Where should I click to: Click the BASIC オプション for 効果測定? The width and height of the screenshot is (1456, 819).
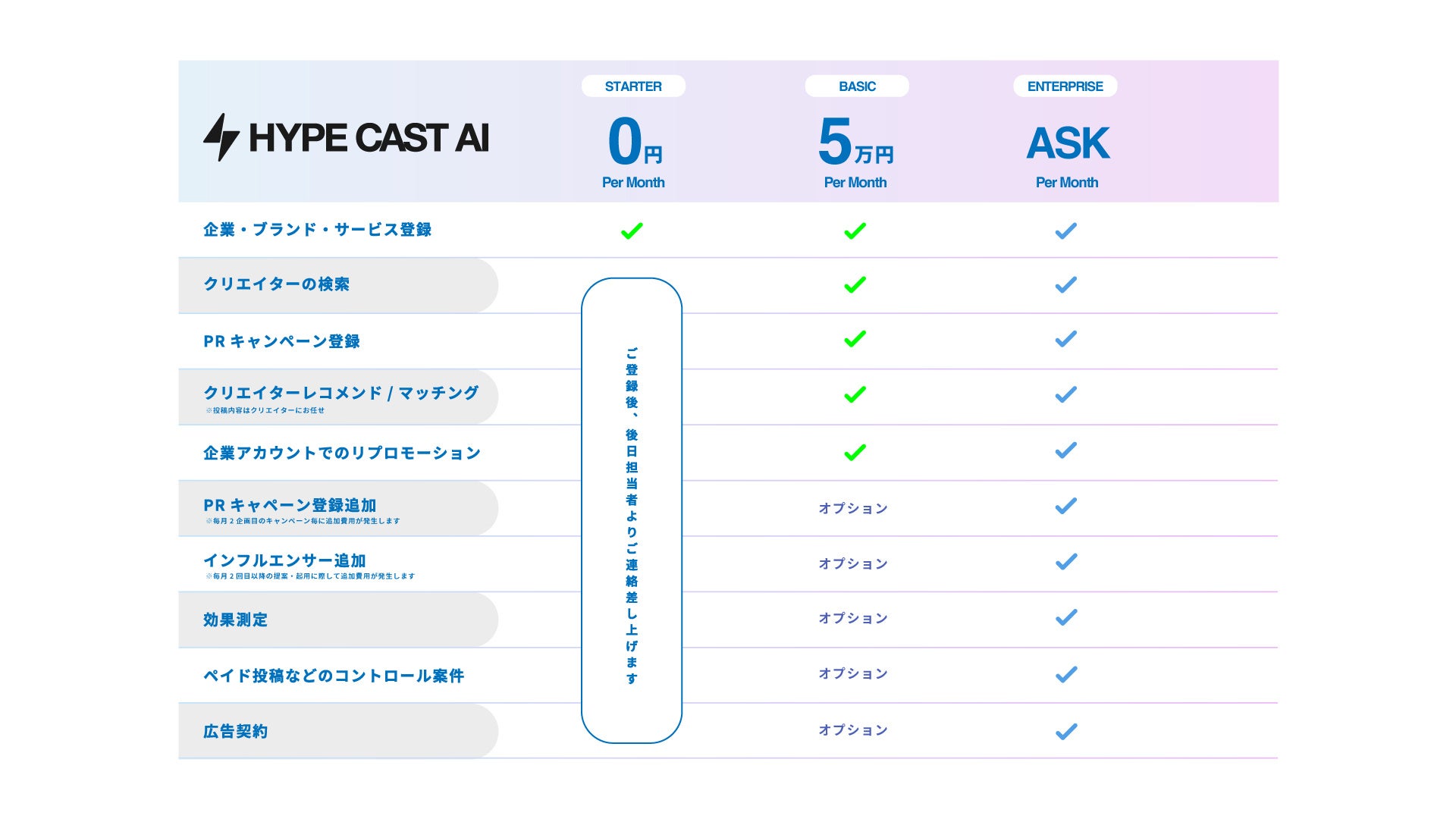[x=853, y=619]
